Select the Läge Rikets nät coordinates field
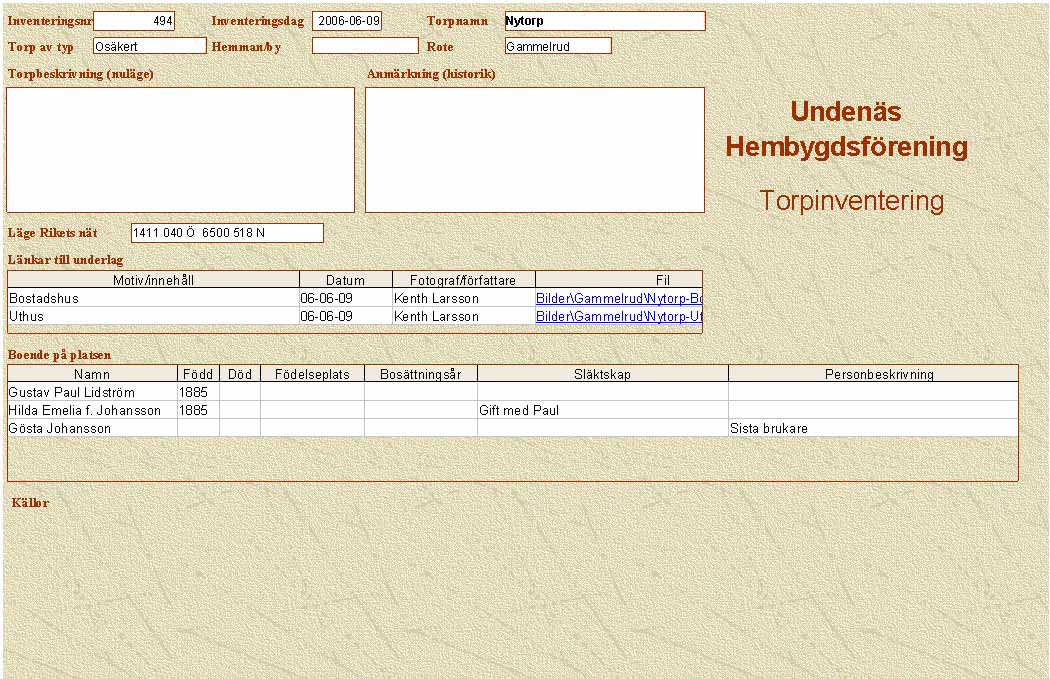Viewport: 1050px width, 679px height. 227,233
